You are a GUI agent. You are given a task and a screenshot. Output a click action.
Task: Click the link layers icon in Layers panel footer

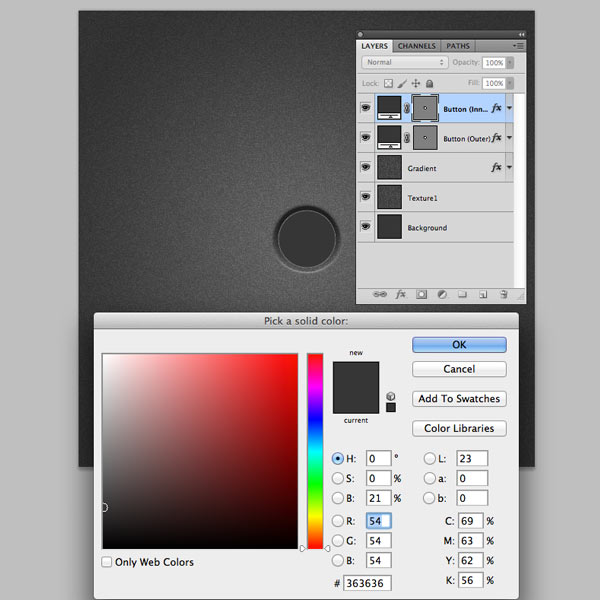380,294
